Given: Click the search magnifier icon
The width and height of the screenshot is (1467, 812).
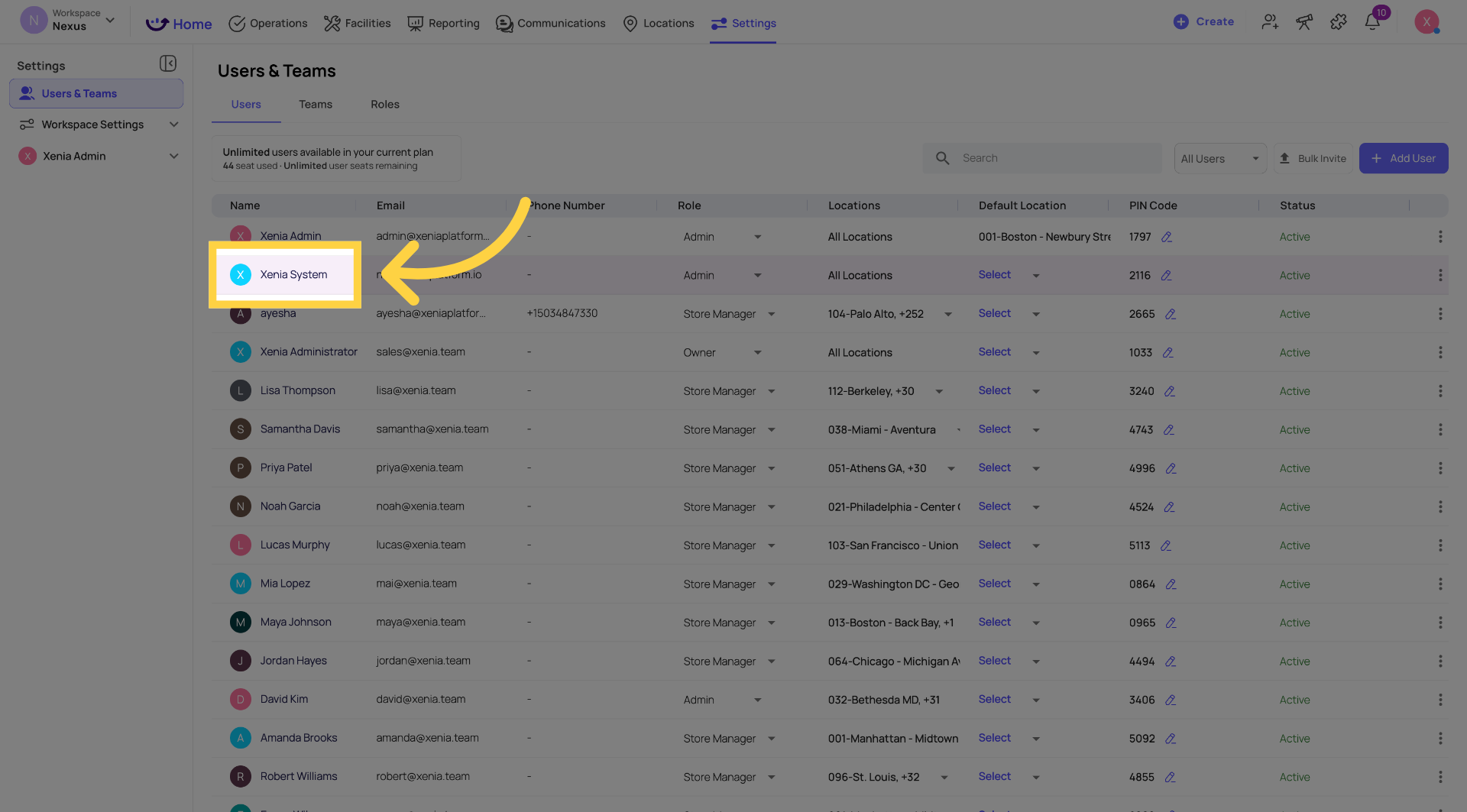Looking at the screenshot, I should click(x=943, y=158).
